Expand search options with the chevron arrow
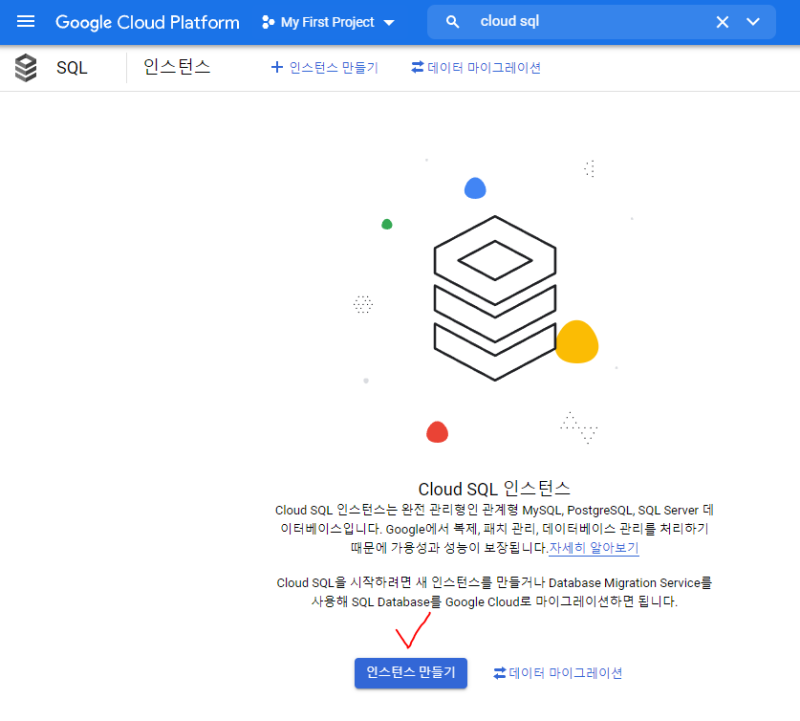This screenshot has height=721, width=800. pos(753,22)
